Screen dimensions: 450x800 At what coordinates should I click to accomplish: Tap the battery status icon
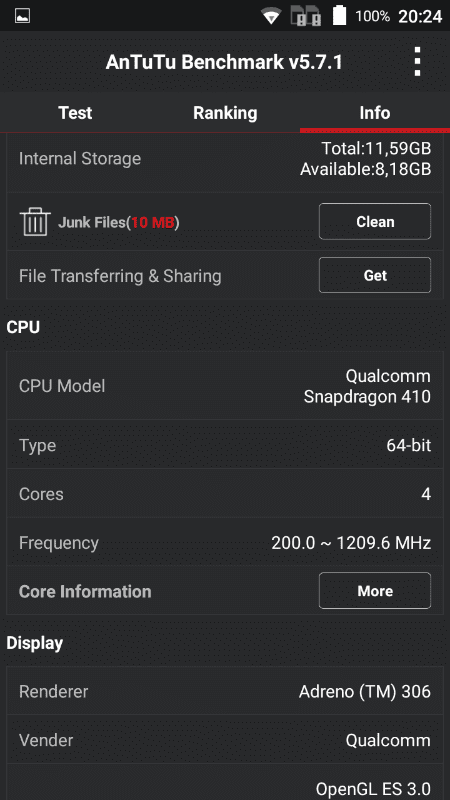click(339, 15)
